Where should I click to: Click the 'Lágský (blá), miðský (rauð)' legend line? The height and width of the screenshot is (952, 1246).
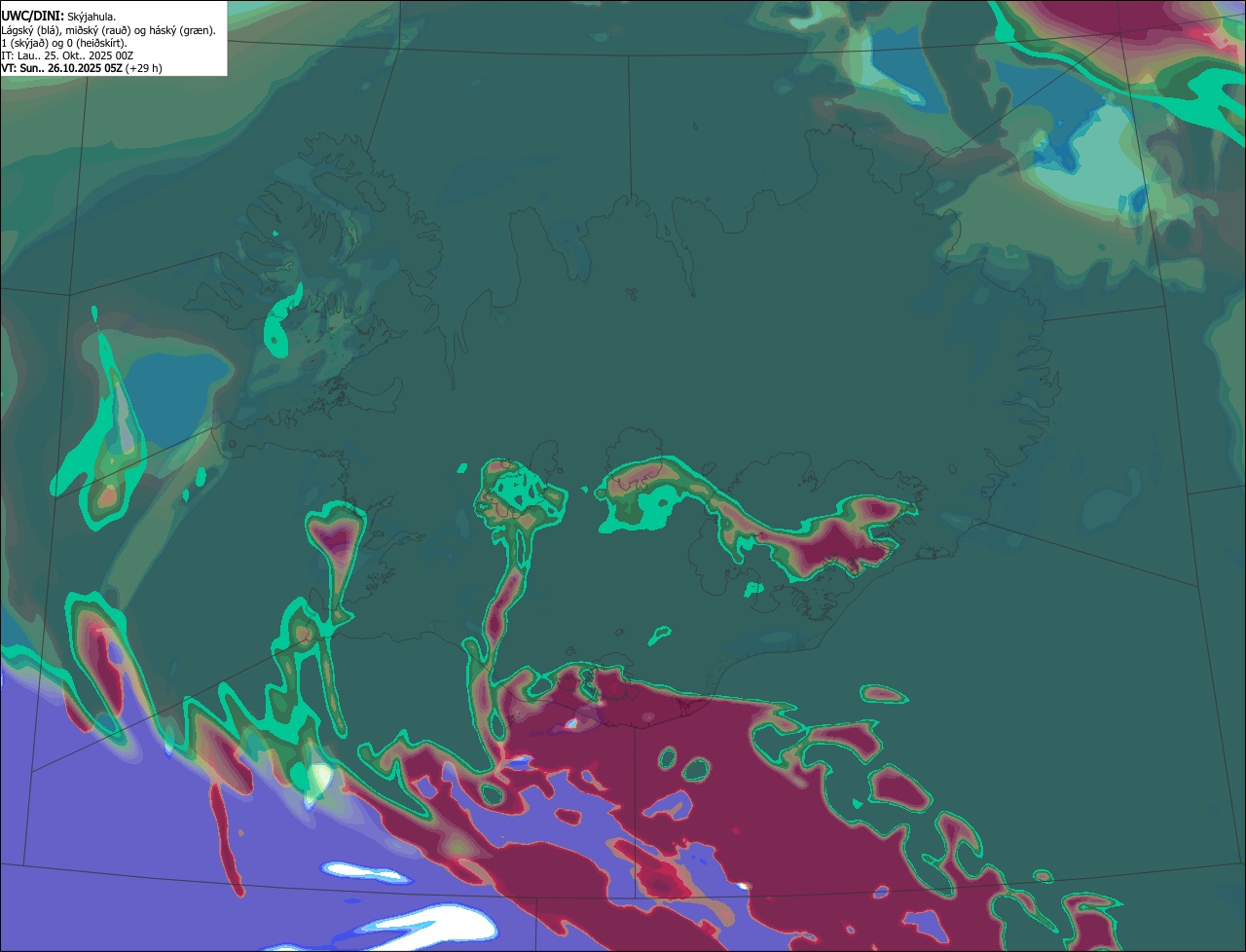pyautogui.click(x=108, y=30)
